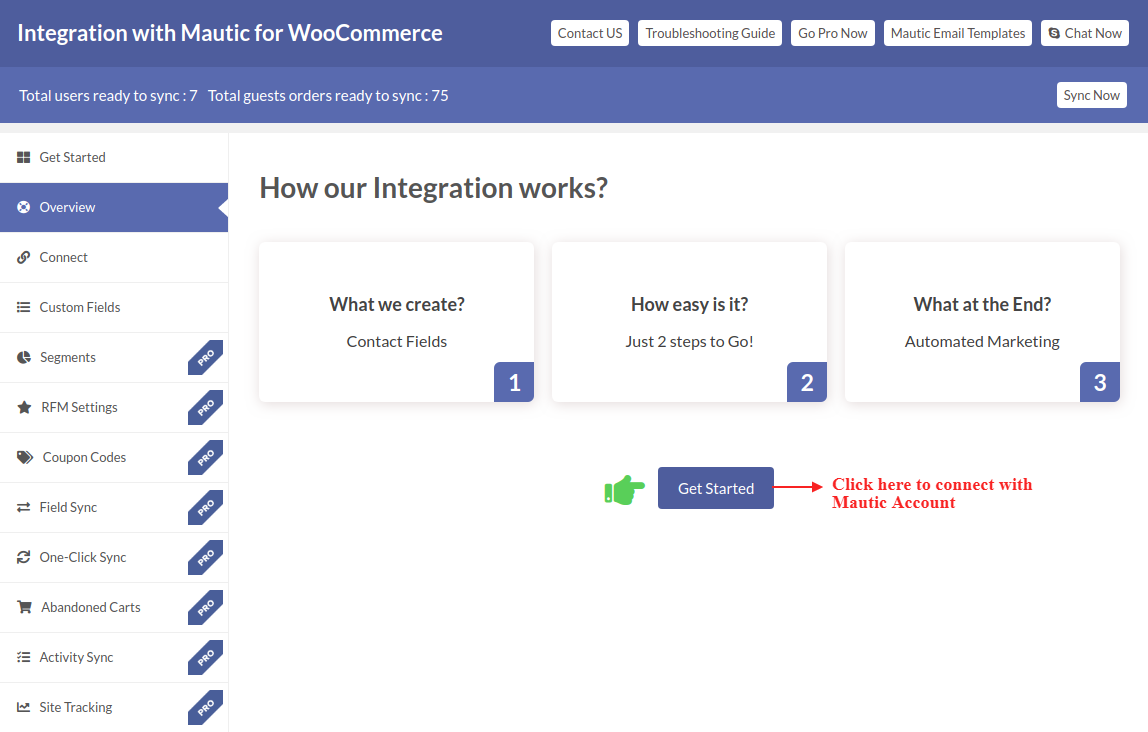Click the RFM Settings star icon
This screenshot has width=1148, height=732.
24,407
